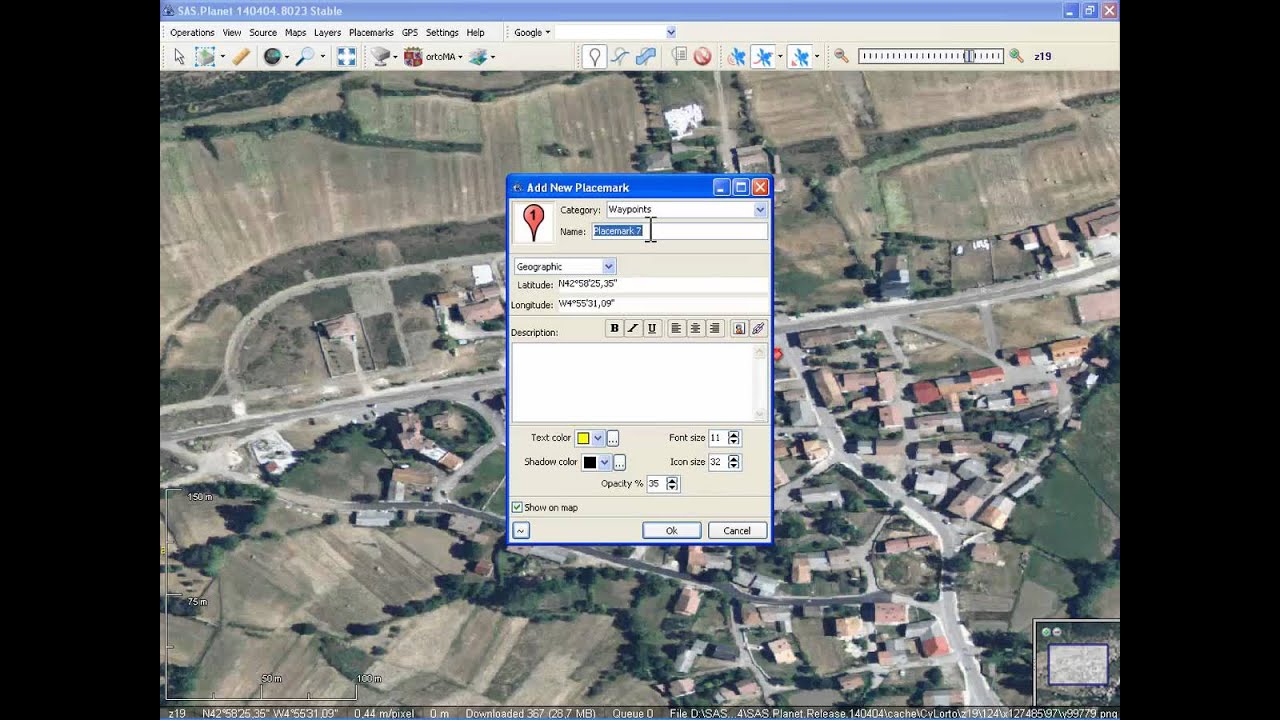1280x720 pixels.
Task: Open the Geographic coordinate type dropdown
Action: tap(608, 267)
